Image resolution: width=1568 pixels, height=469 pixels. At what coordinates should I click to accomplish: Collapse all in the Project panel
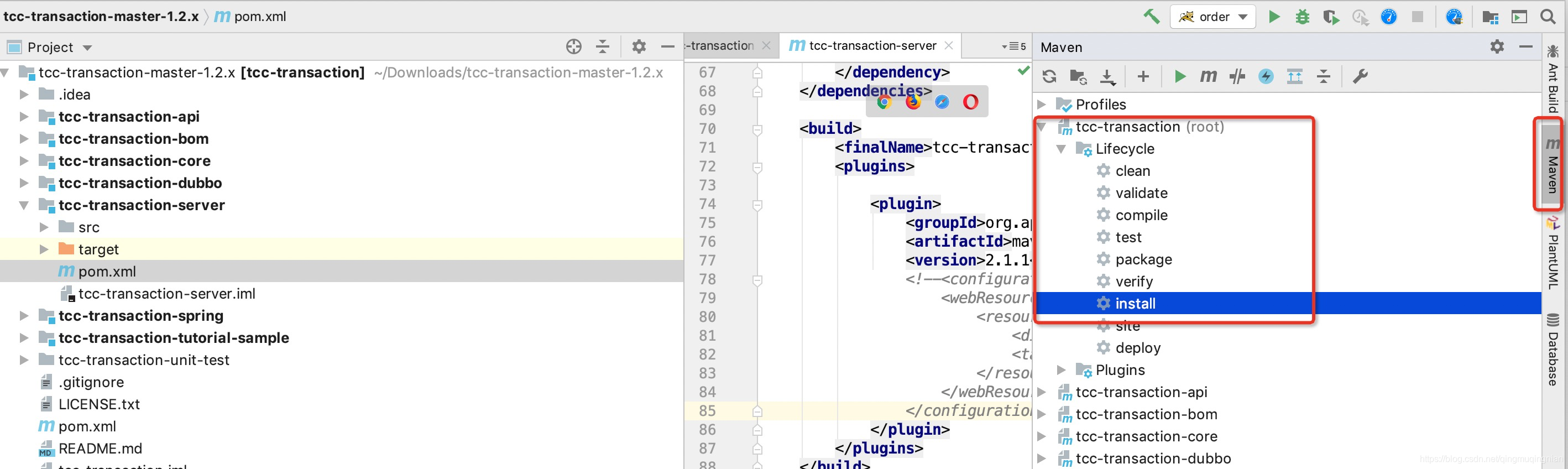(603, 46)
